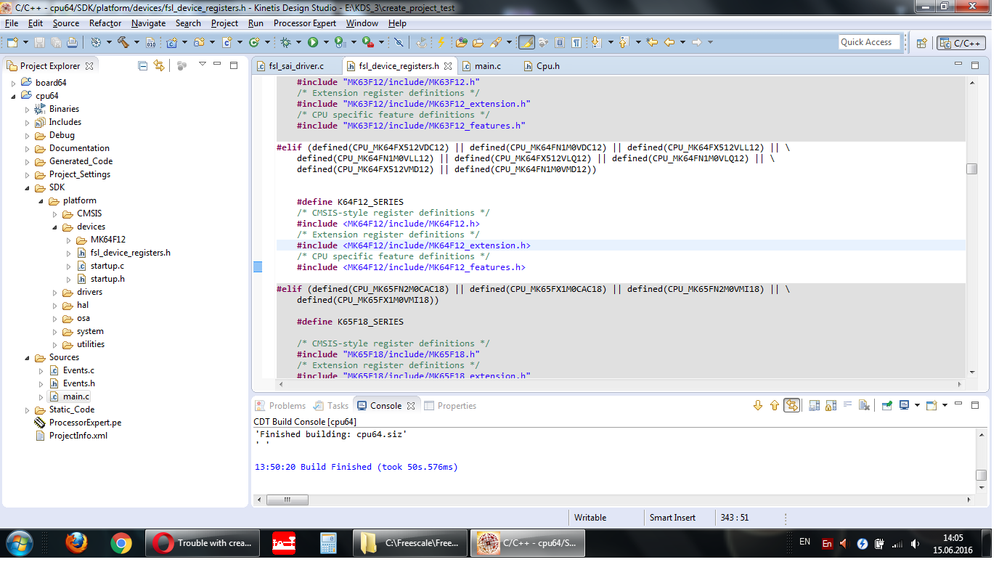Click the Pin Console icon

[887, 405]
